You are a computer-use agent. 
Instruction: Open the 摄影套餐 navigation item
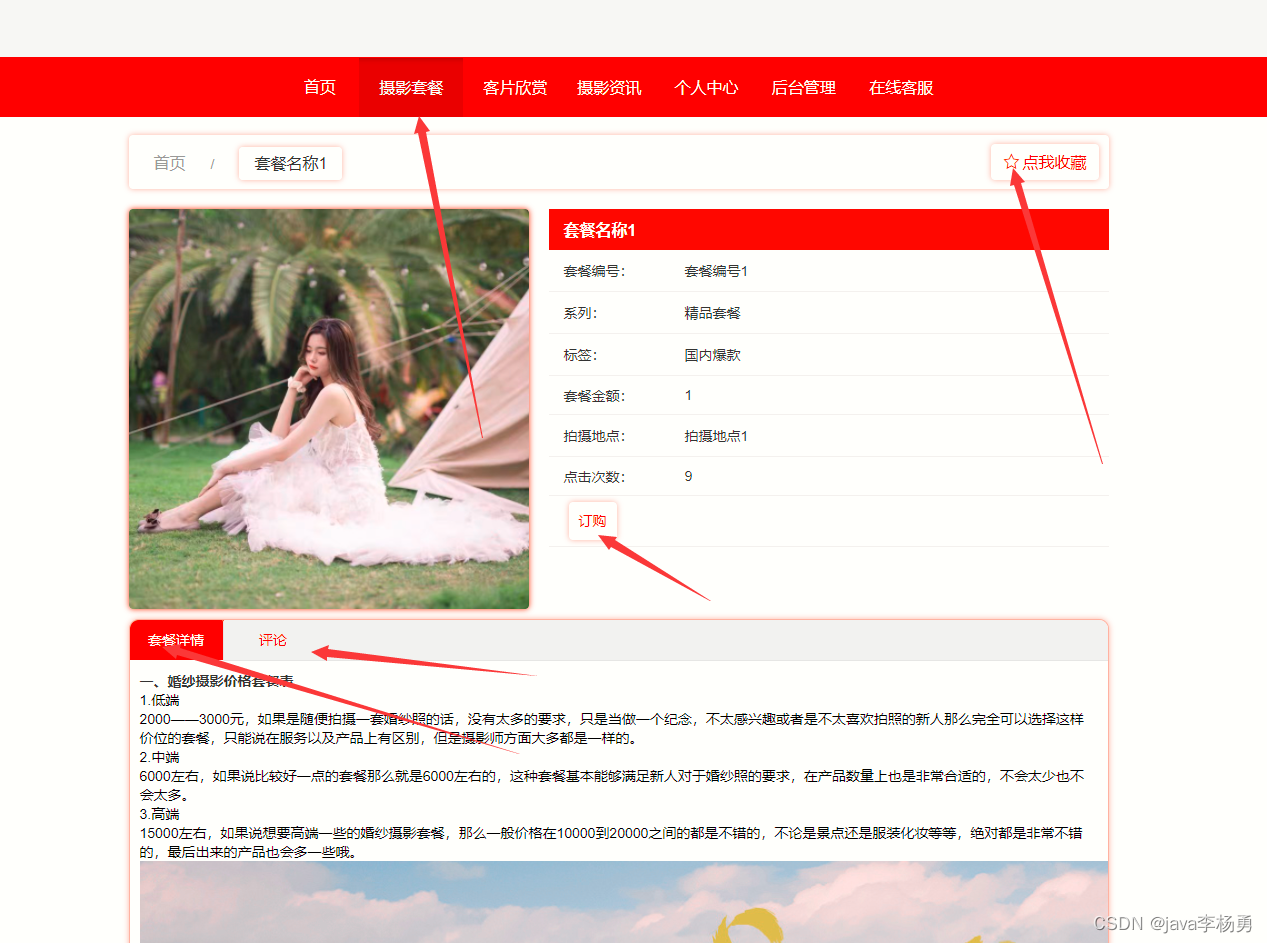coord(411,87)
